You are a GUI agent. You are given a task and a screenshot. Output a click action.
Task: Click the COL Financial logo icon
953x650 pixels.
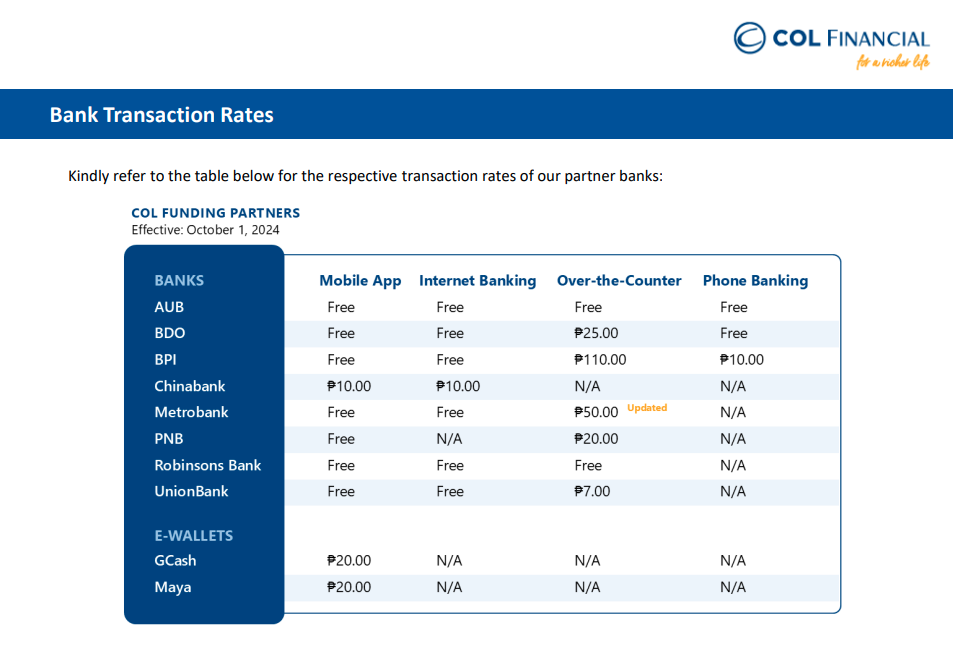pos(751,39)
